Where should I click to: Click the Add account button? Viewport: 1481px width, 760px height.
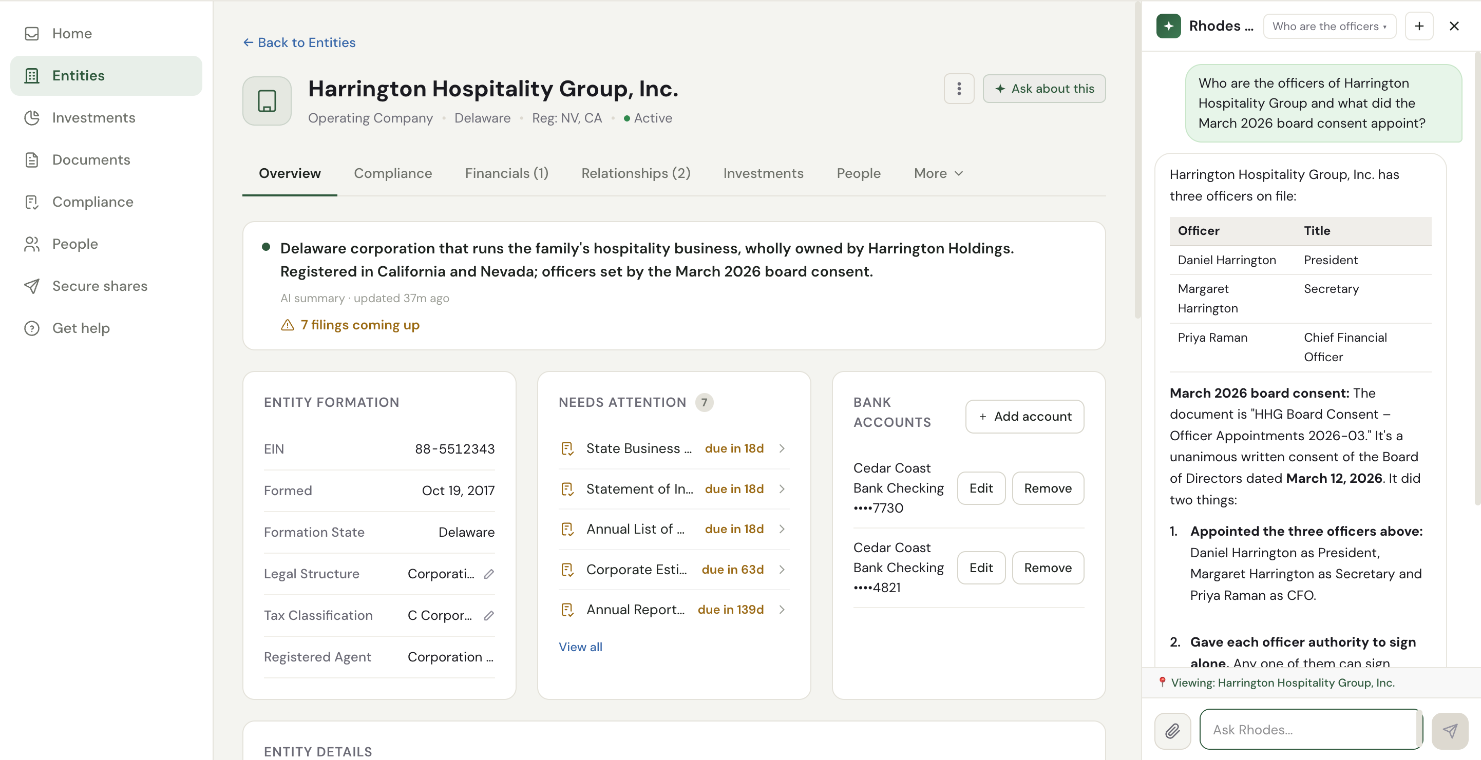[1025, 417]
